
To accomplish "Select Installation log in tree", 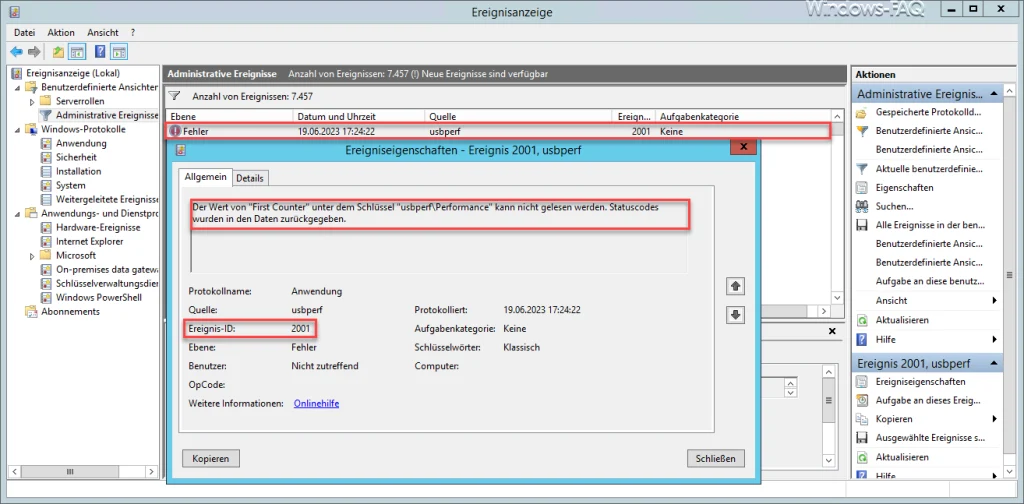I will click(x=78, y=171).
